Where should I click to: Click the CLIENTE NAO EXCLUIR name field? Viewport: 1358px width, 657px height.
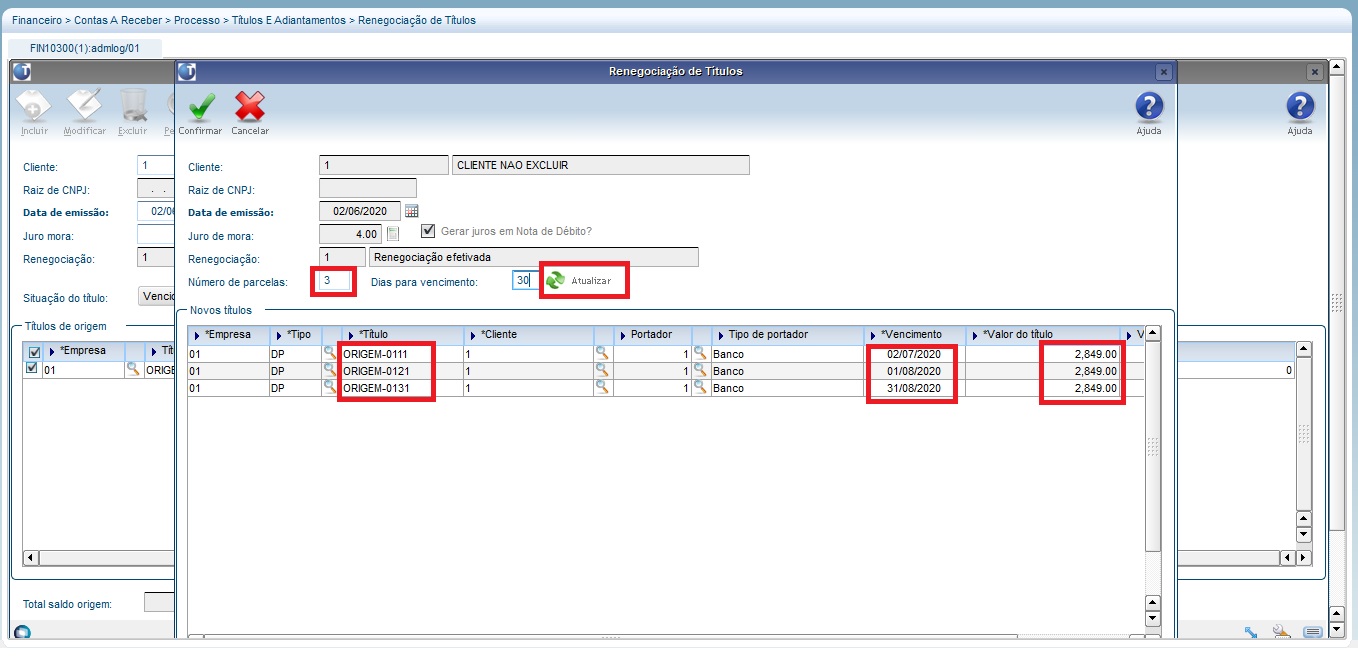[601, 165]
